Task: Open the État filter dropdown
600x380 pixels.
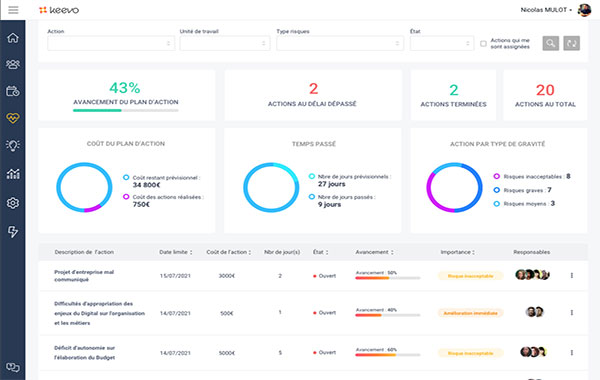Action: (x=442, y=44)
